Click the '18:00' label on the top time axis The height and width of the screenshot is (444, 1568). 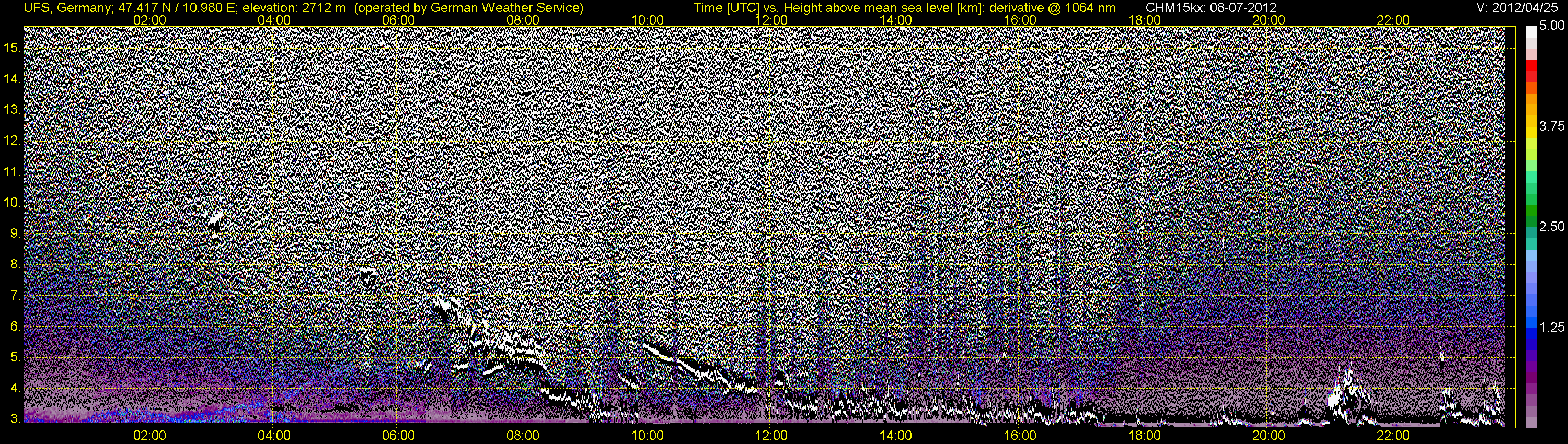1144,20
